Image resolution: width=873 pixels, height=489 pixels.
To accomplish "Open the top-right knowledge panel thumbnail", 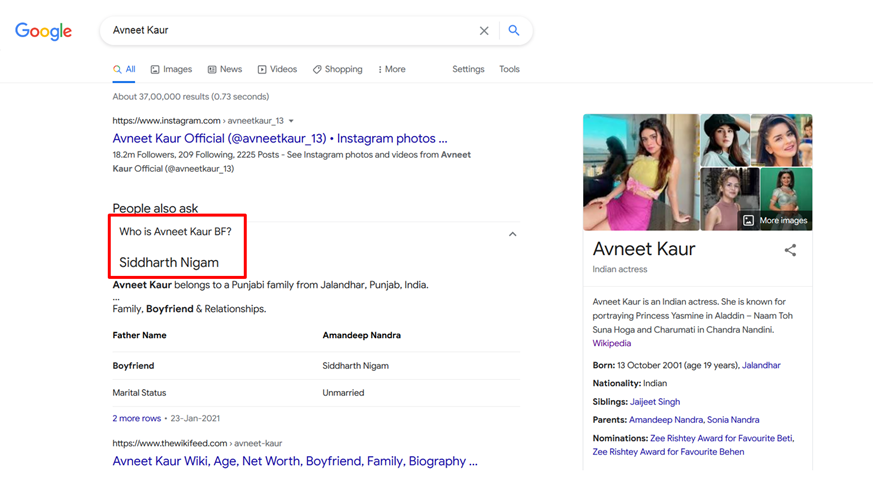I will 782,140.
